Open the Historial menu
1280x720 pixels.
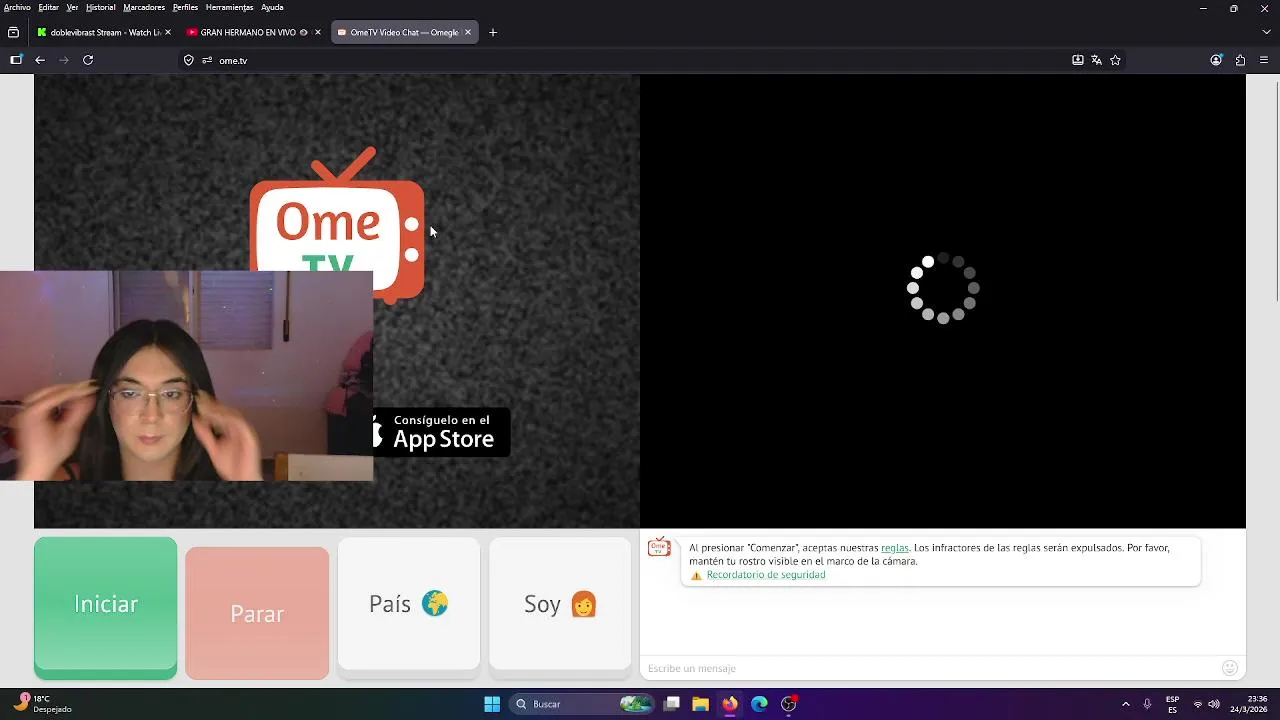(100, 7)
